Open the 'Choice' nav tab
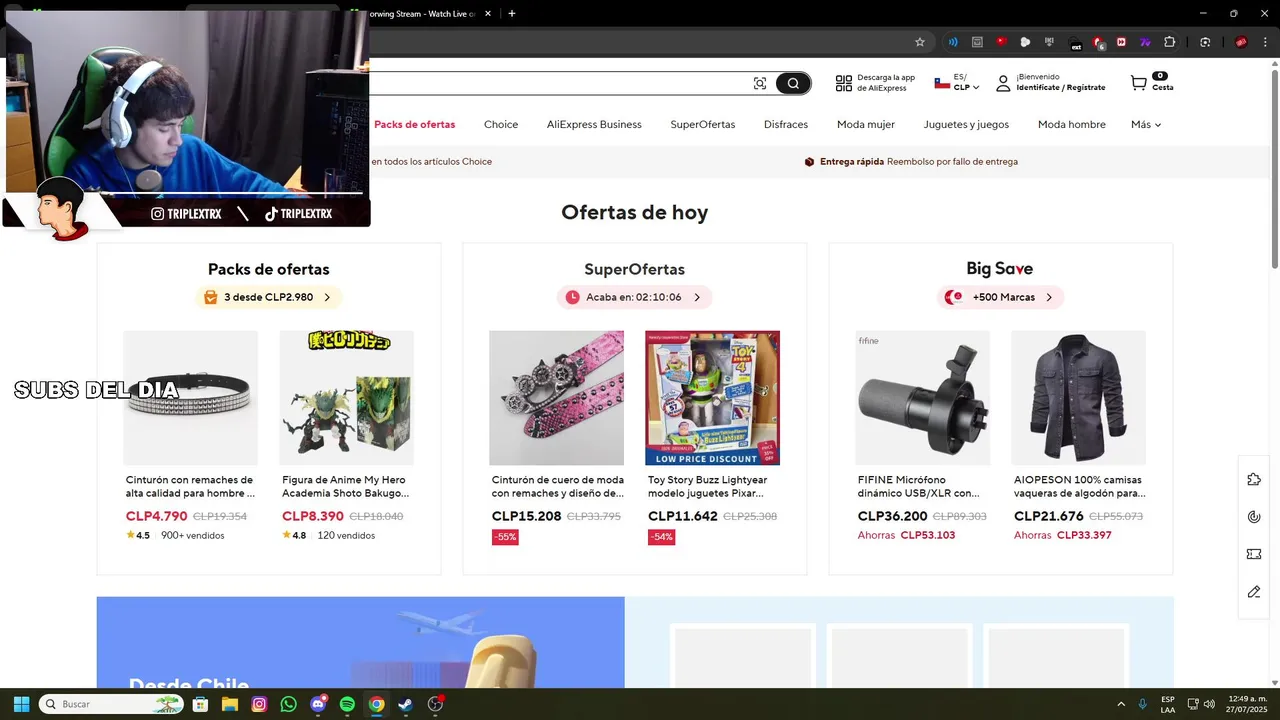Image resolution: width=1280 pixels, height=720 pixels. pos(501,124)
